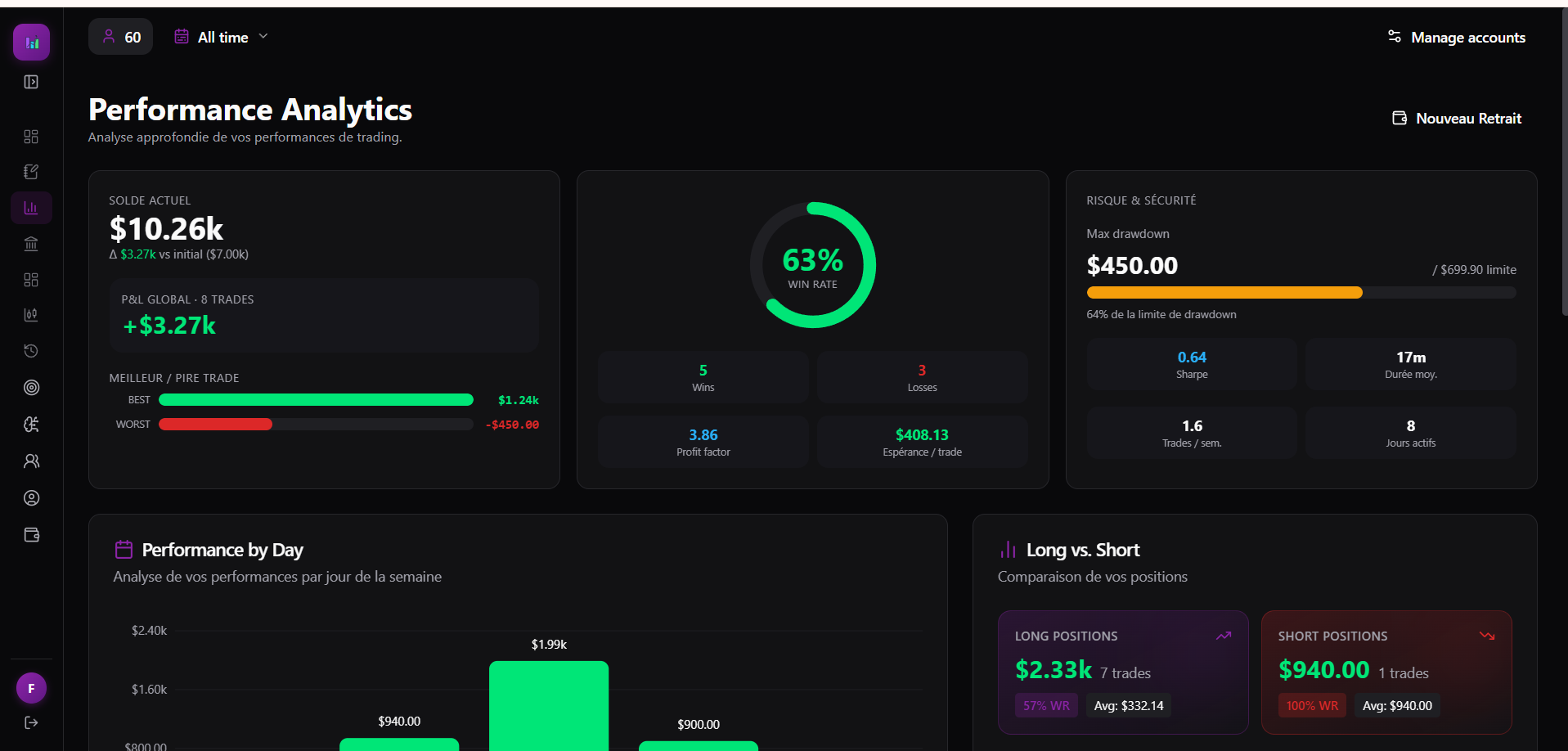Viewport: 1568px width, 751px height.
Task: Click the purple app logo icon
Action: pos(31,43)
